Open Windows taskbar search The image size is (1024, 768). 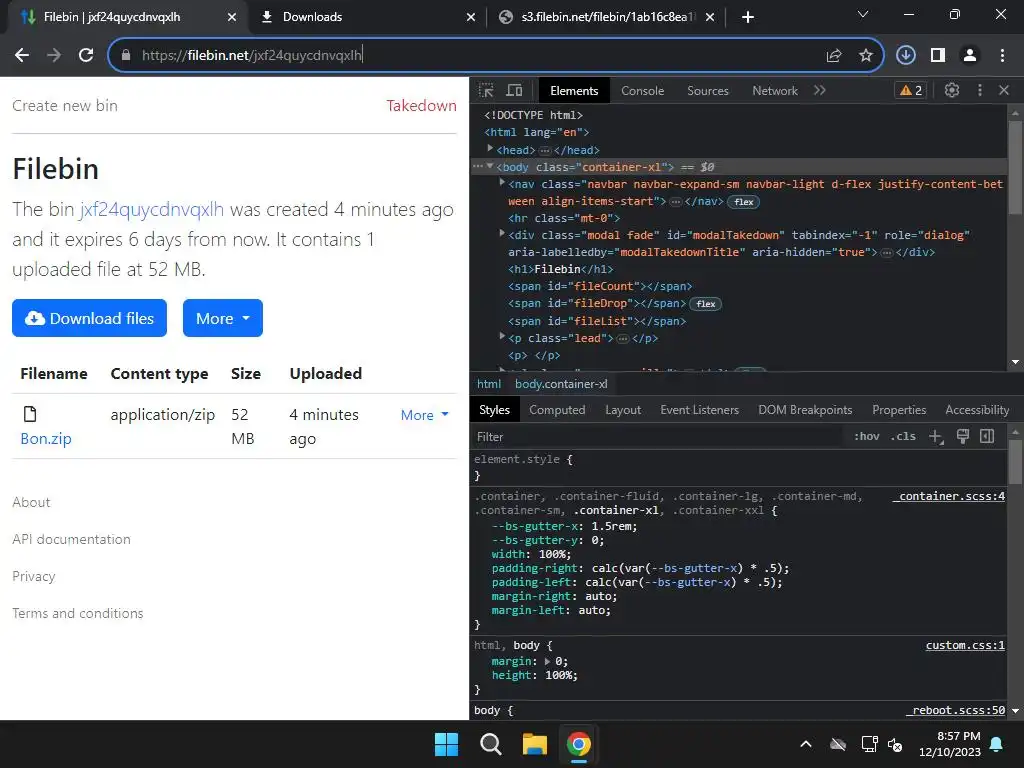[x=490, y=744]
